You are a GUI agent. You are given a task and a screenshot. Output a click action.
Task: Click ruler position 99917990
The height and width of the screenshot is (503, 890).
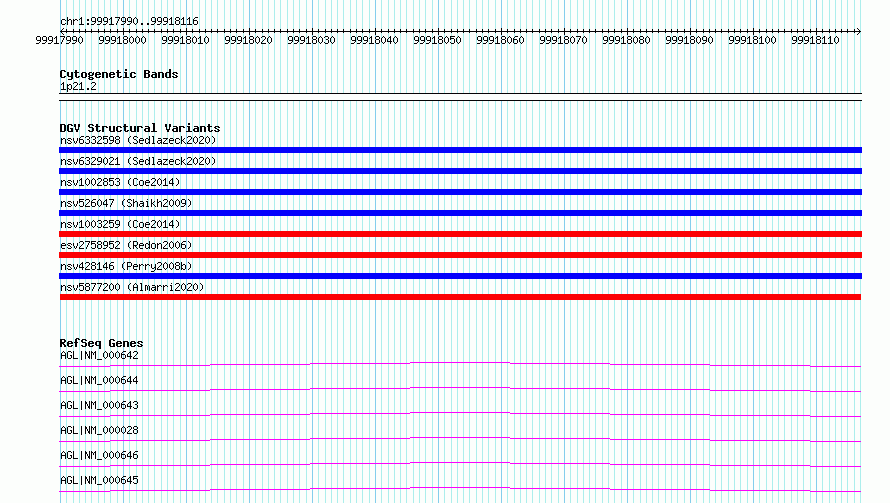(59, 40)
